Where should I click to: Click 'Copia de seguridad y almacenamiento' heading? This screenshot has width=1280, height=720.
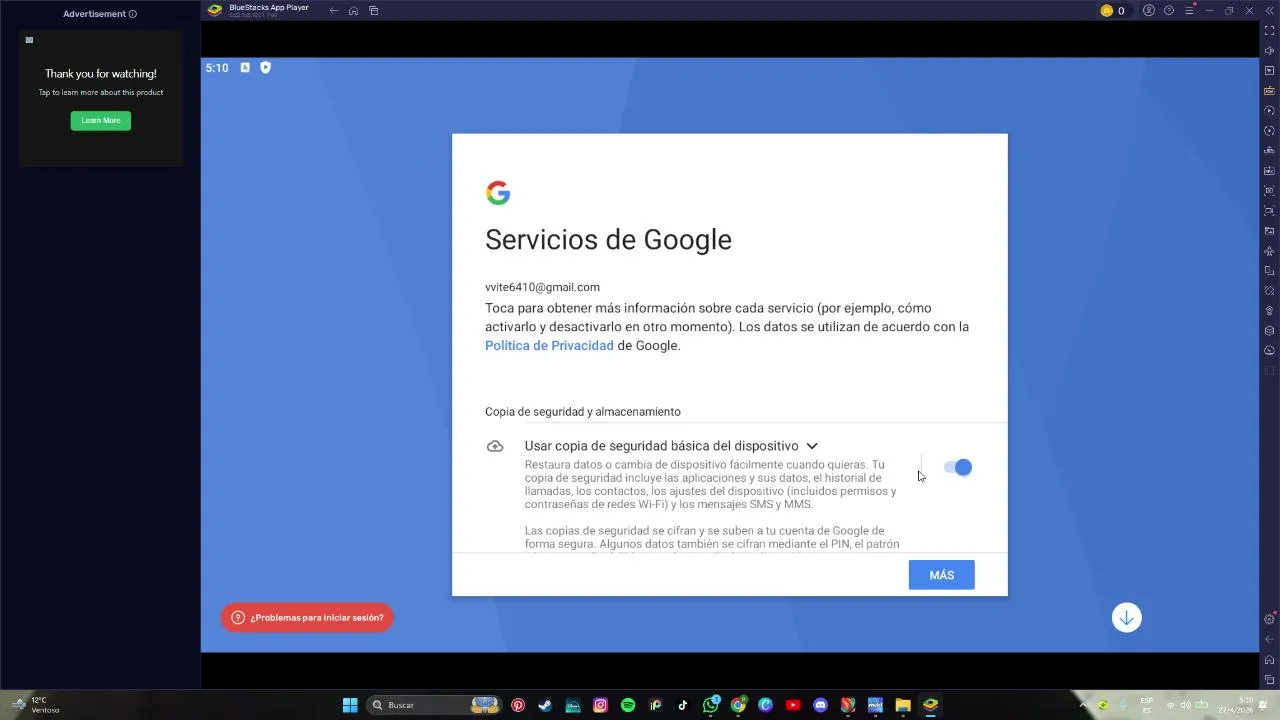point(583,411)
